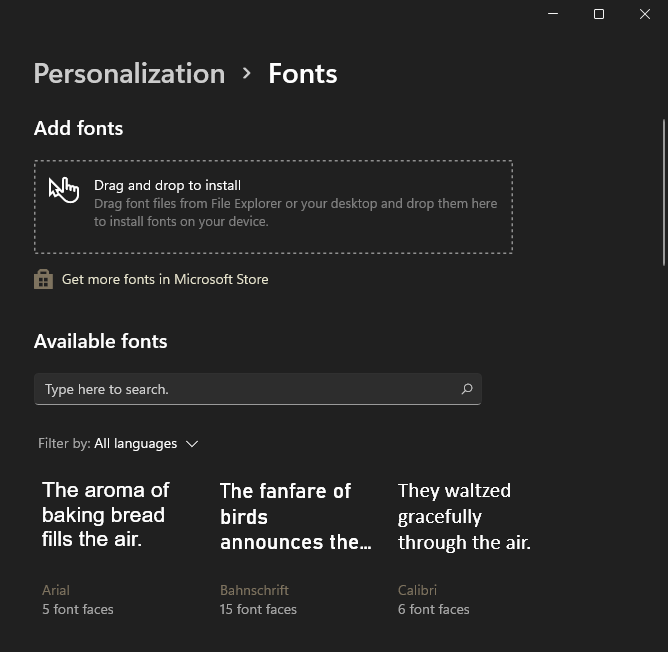The image size is (668, 652).
Task: Click the hand cursor drag-and-drop icon
Action: point(64,189)
